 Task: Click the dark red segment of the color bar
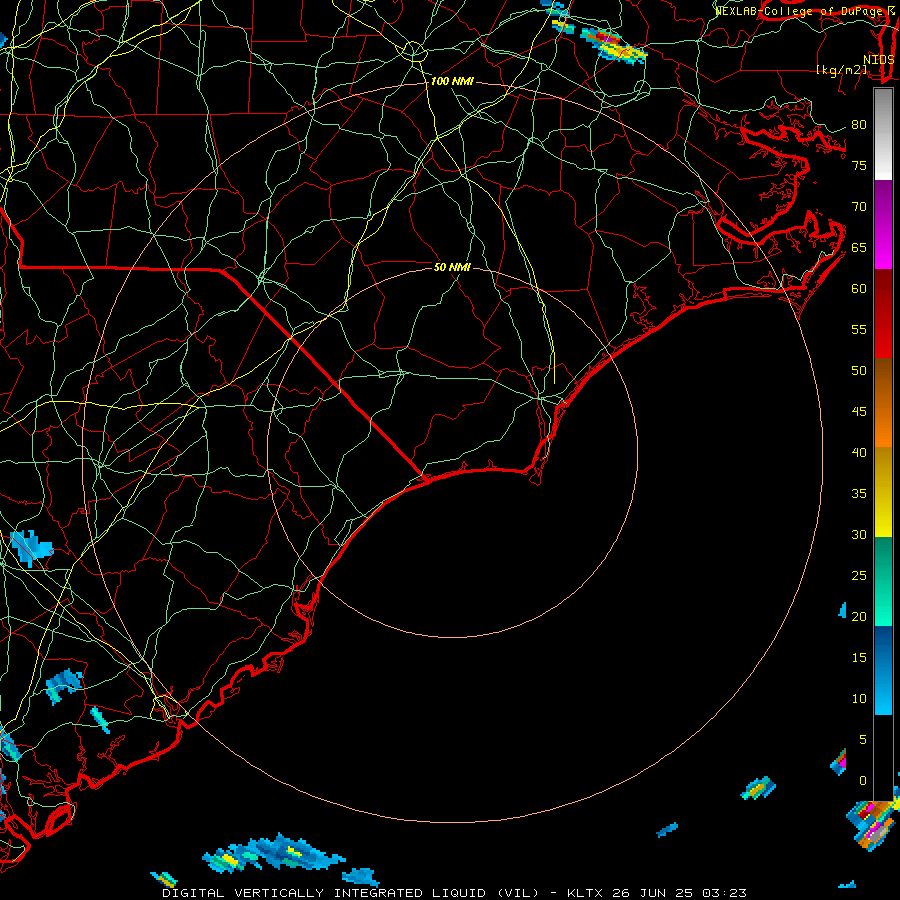coord(883,314)
